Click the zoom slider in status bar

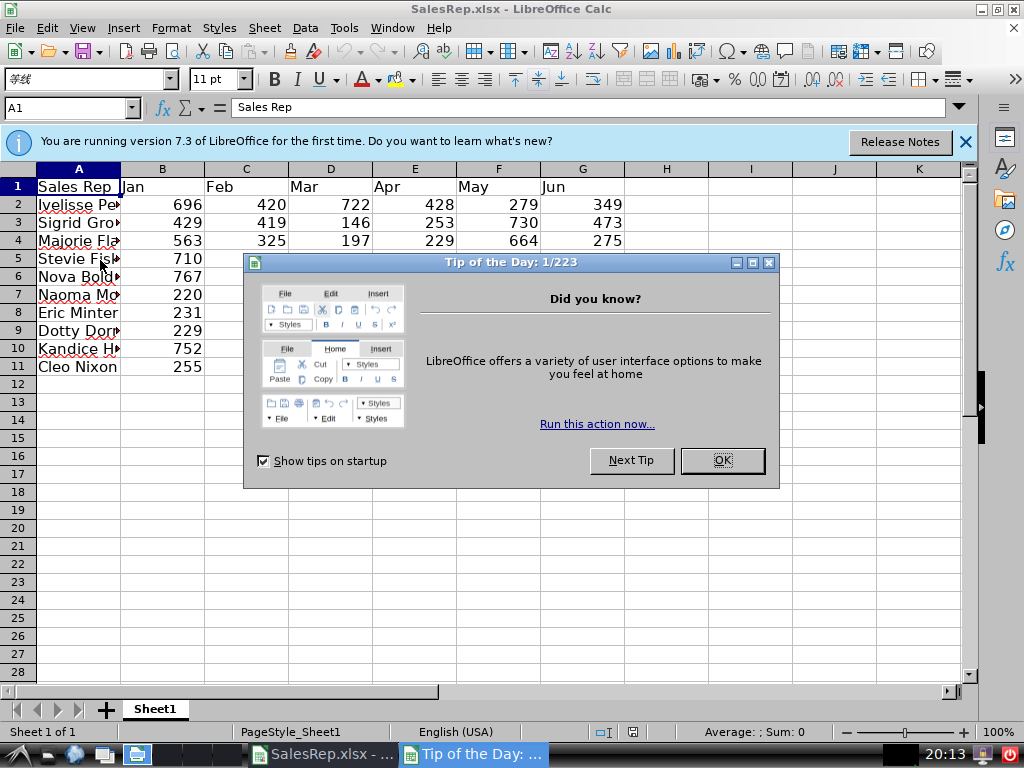[x=904, y=732]
